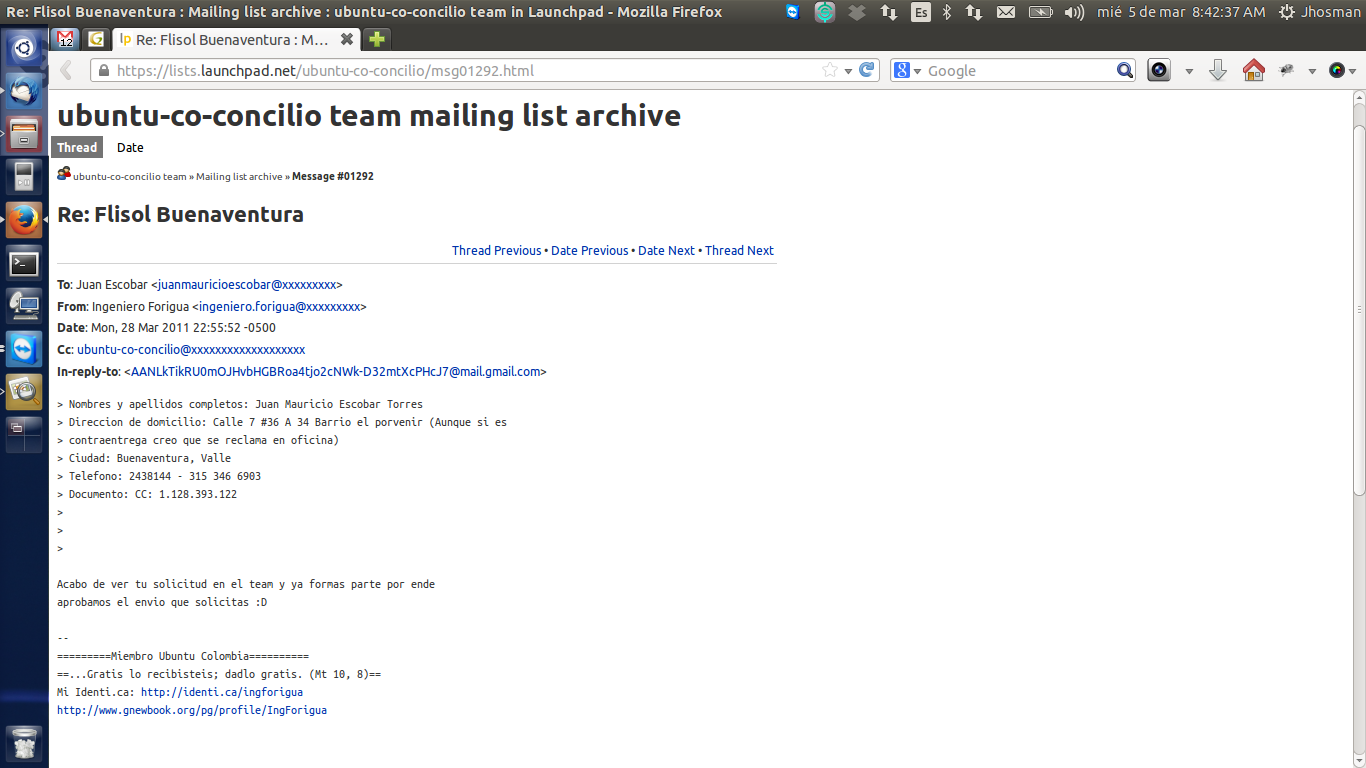The width and height of the screenshot is (1366, 768).
Task: Click the Google search field
Action: (x=1020, y=71)
